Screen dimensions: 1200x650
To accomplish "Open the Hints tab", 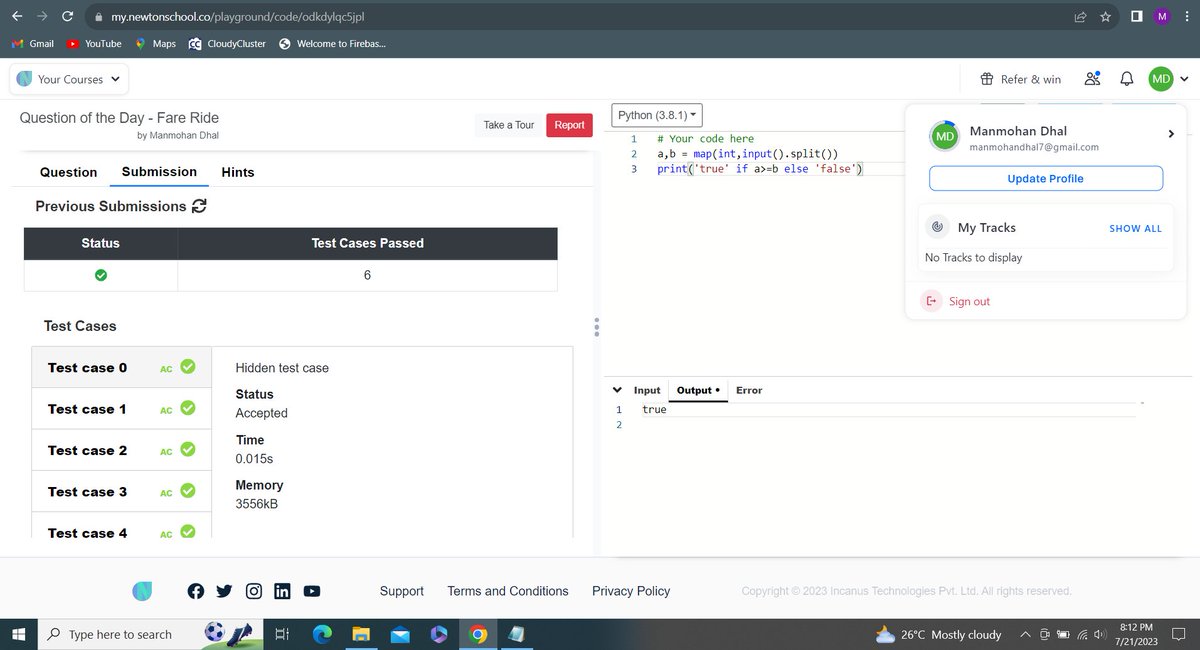I will coord(238,172).
